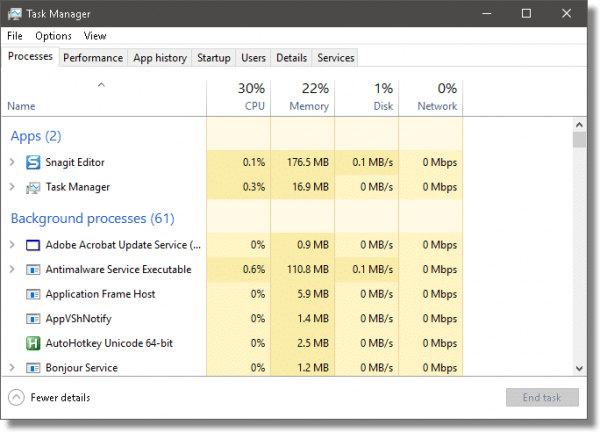Open the Startup tab
600x432 pixels.
(x=214, y=58)
